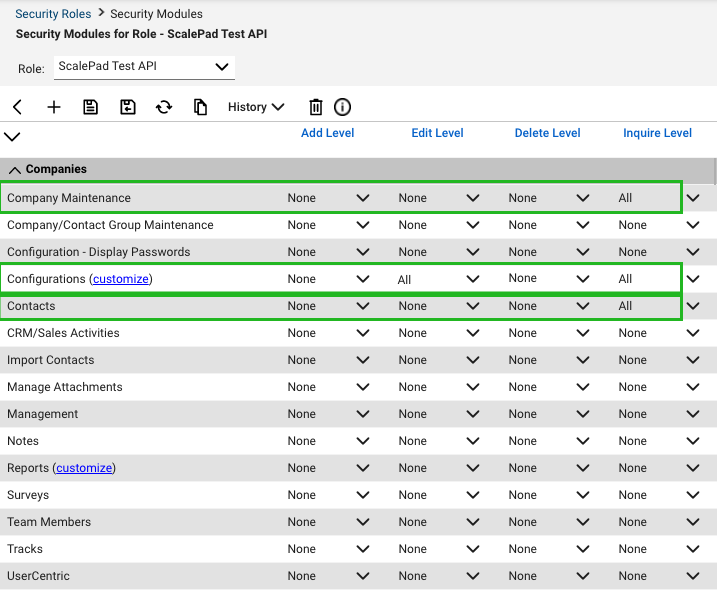Click the trash can Delete icon
The image size is (717, 590).
(x=316, y=107)
